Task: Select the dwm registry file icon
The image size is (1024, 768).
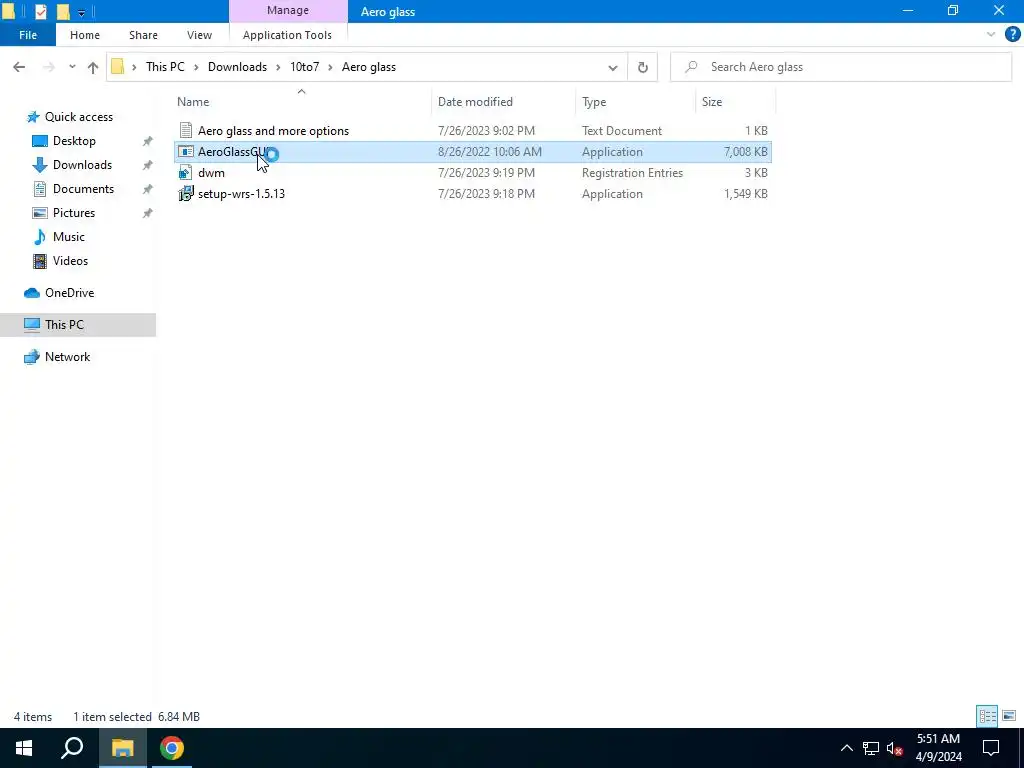Action: tap(186, 172)
